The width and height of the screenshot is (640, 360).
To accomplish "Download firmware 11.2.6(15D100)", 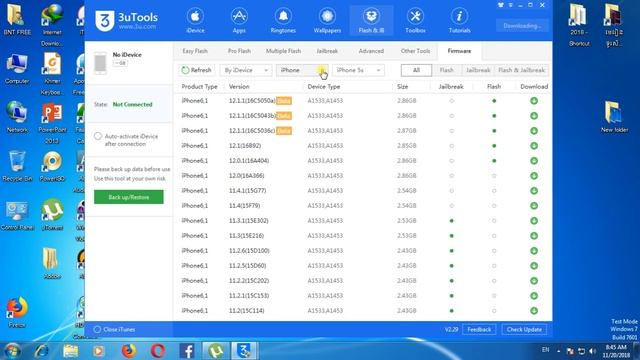I will click(534, 251).
